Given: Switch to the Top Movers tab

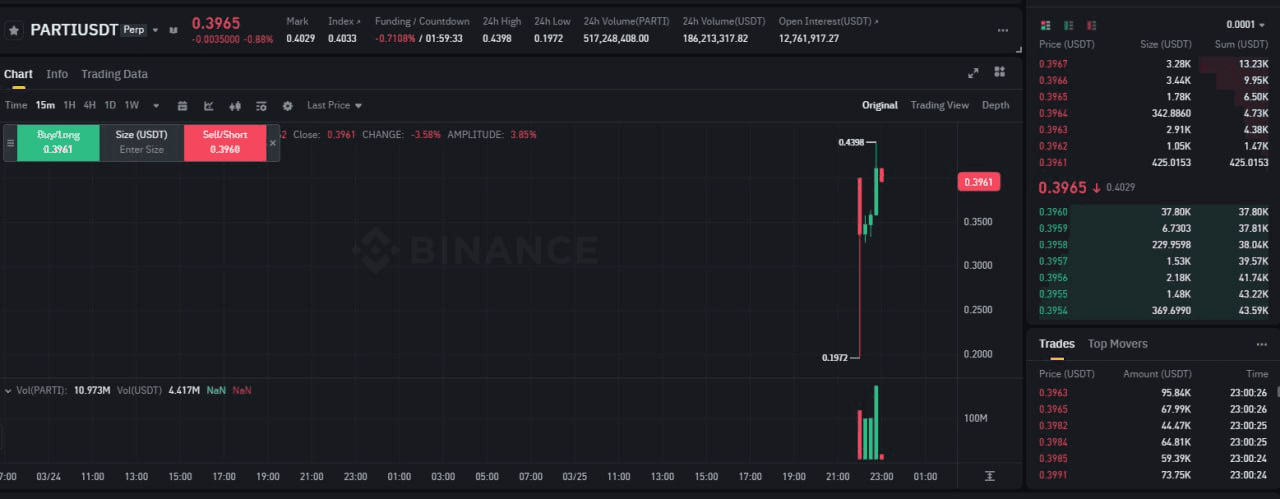Looking at the screenshot, I should [x=1117, y=344].
